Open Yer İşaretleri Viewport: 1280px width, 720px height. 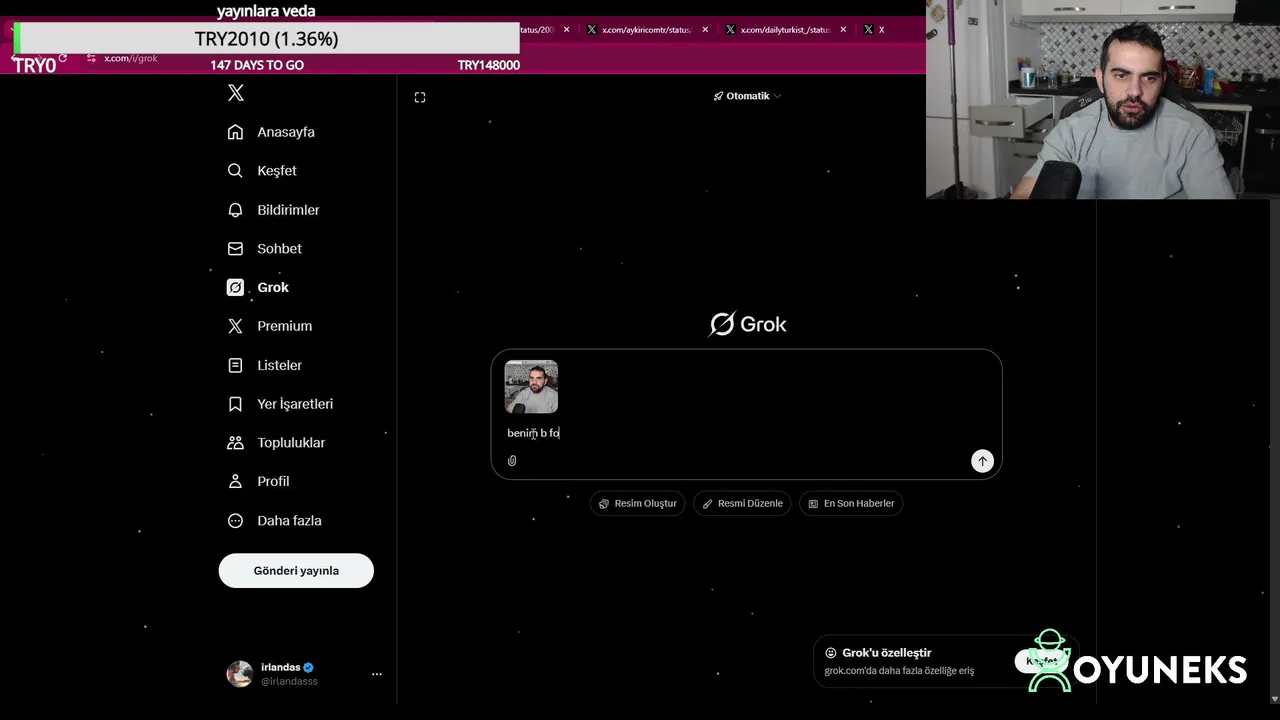[295, 404]
